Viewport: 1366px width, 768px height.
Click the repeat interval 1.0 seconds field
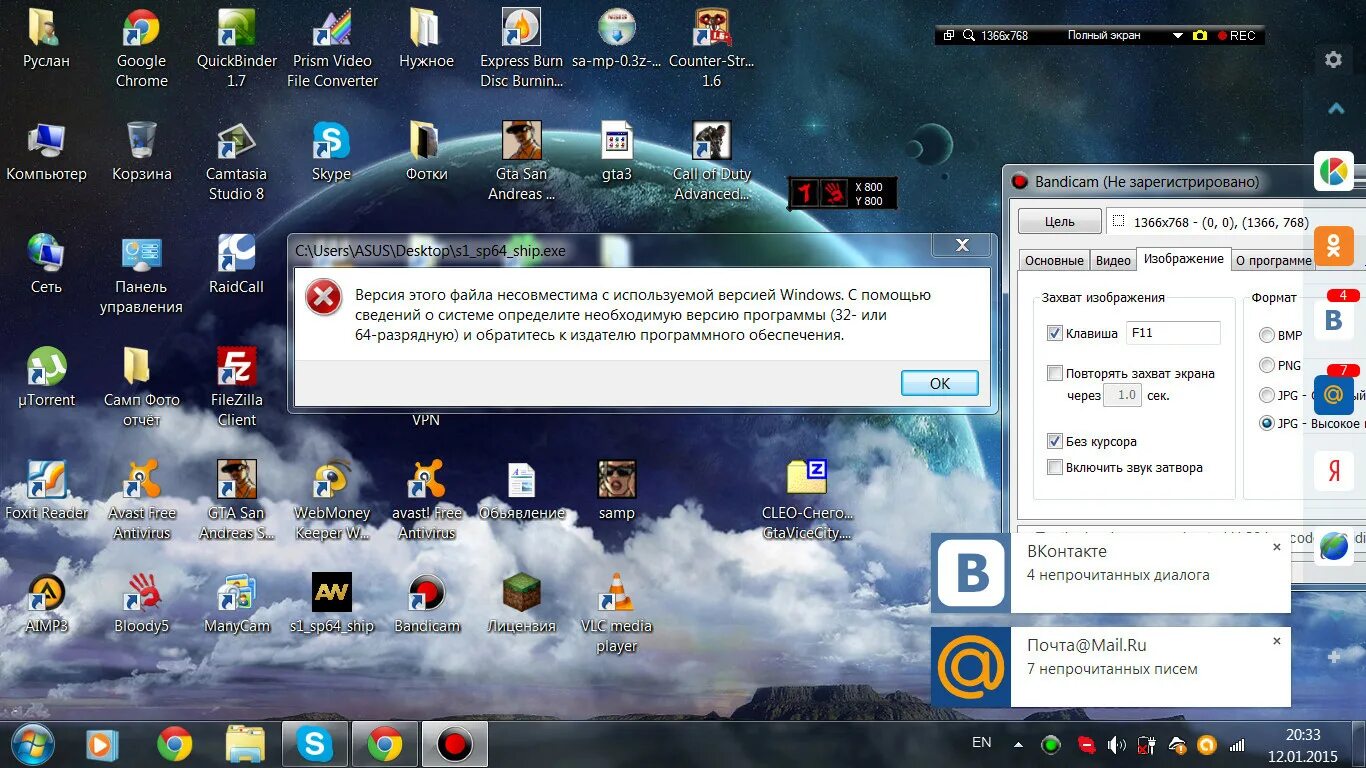pyautogui.click(x=1122, y=395)
